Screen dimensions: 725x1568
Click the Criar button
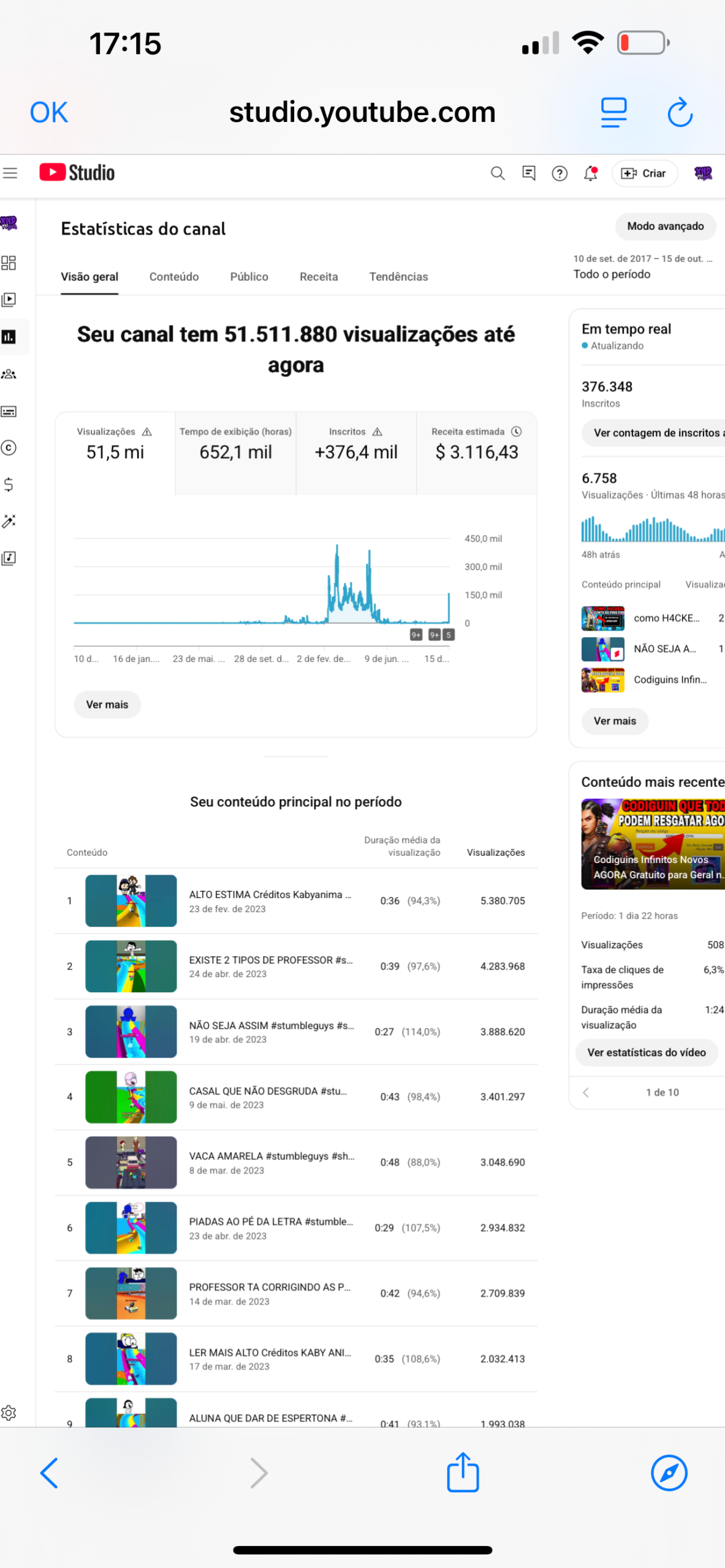click(644, 173)
